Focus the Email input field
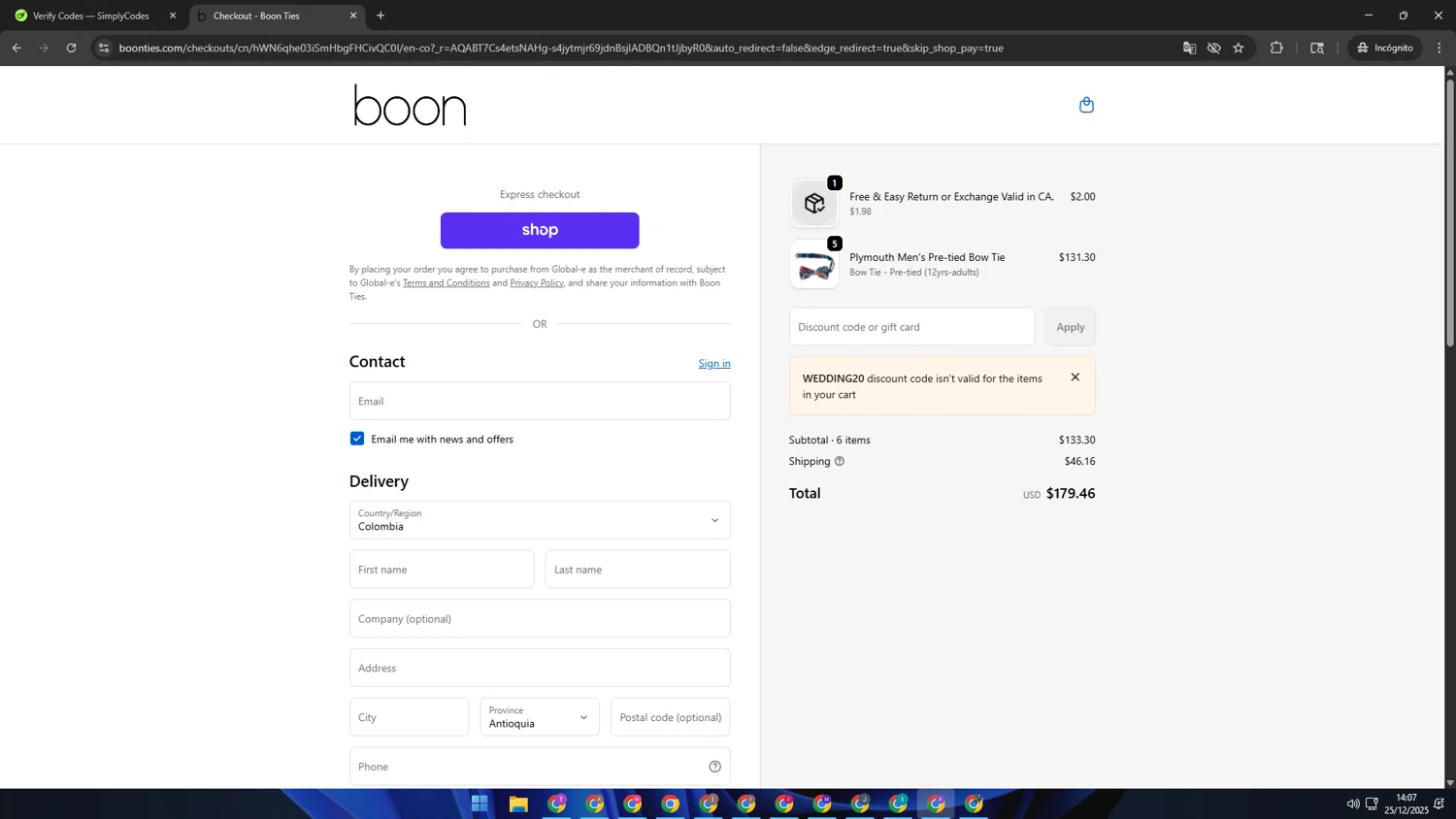Screen dimensions: 1456x819 540,401
